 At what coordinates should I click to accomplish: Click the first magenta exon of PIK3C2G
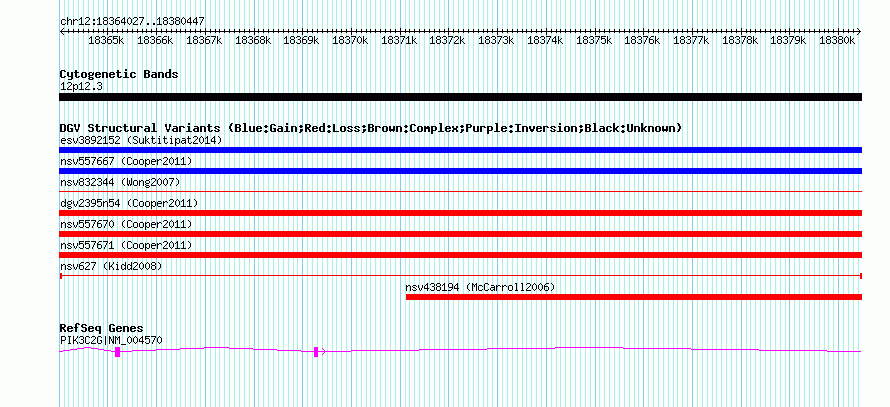click(117, 352)
